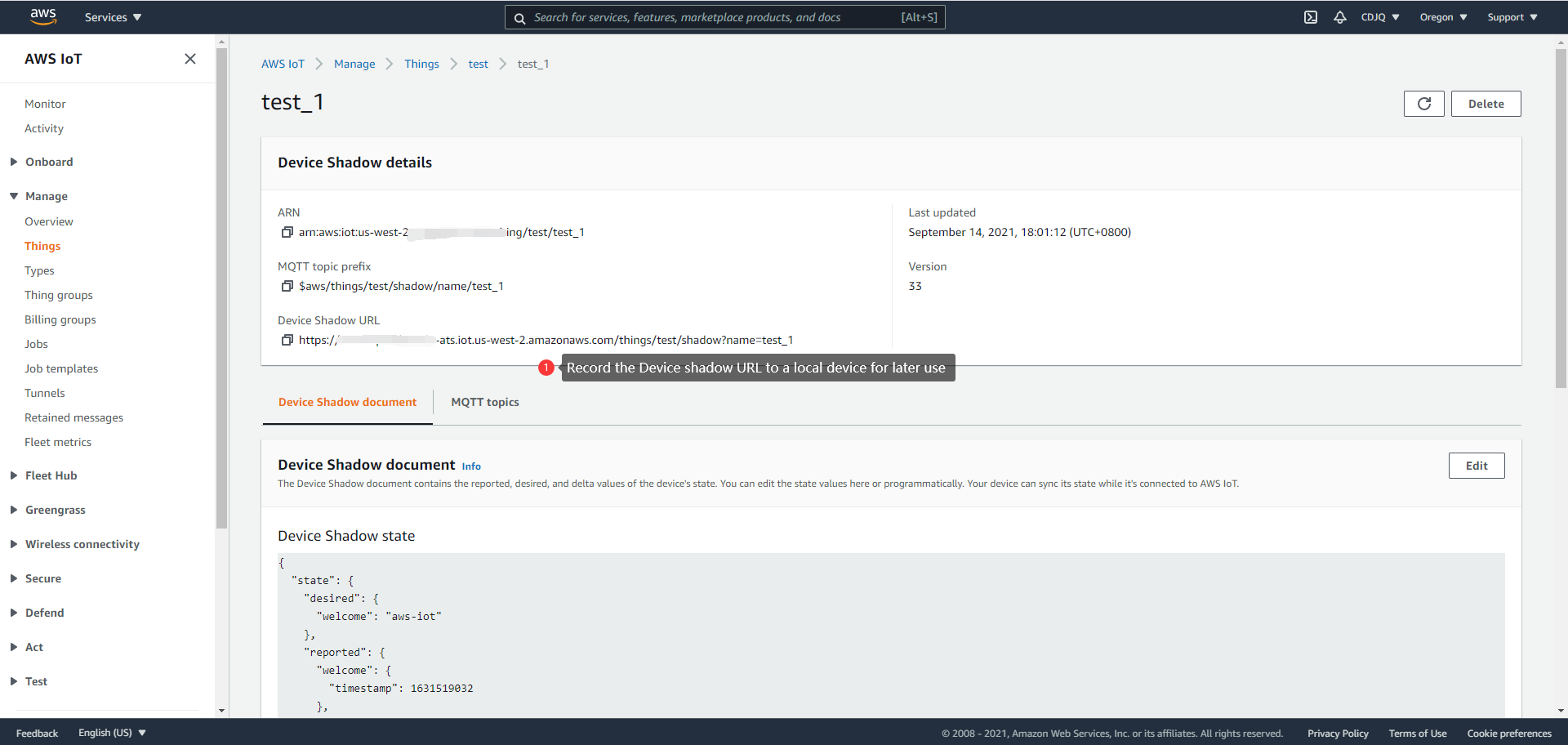Click the search magnifier icon
The width and height of the screenshot is (1568, 745).
[x=519, y=18]
